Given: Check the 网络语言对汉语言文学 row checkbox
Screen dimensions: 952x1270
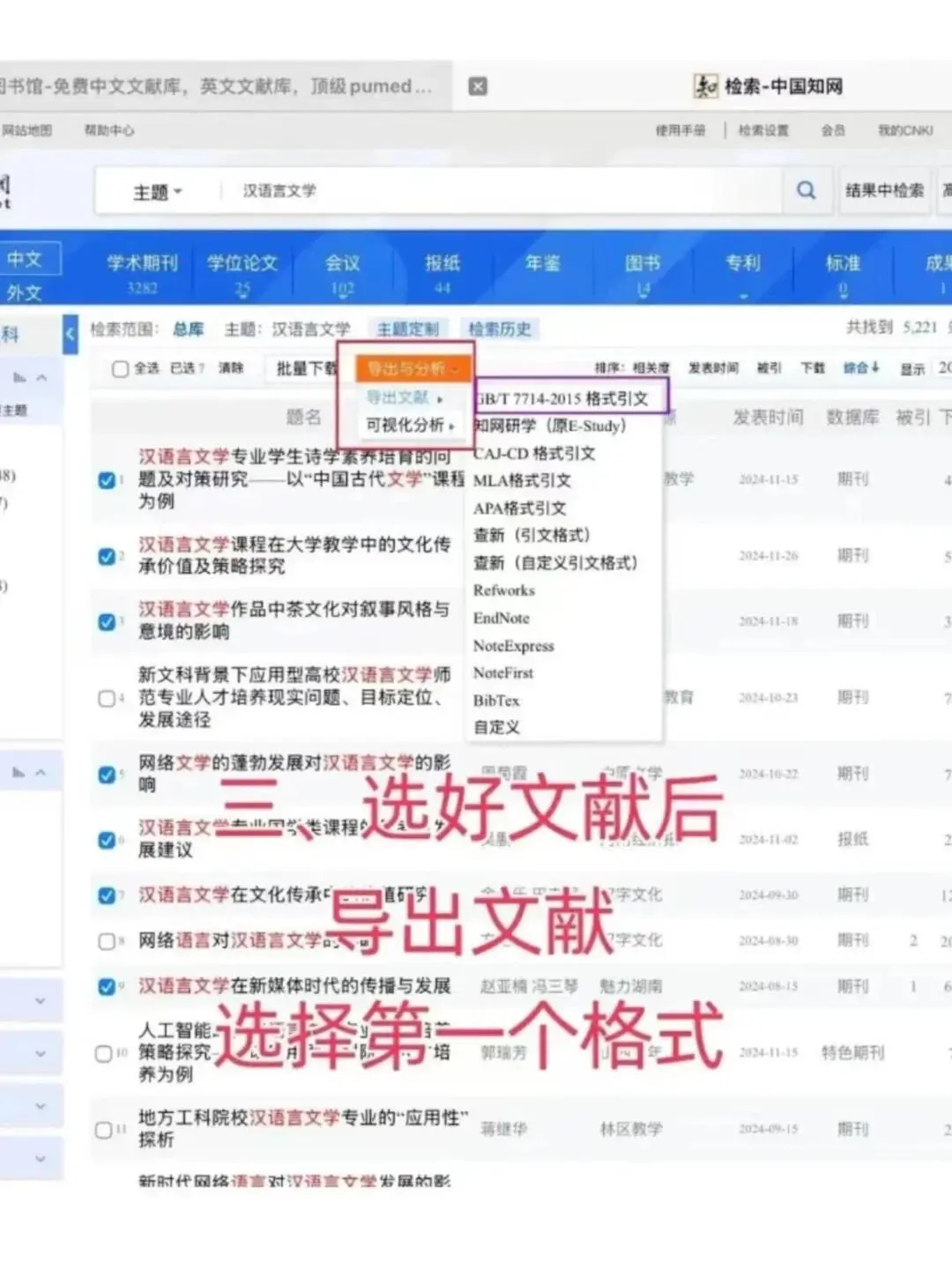Looking at the screenshot, I should pyautogui.click(x=106, y=941).
